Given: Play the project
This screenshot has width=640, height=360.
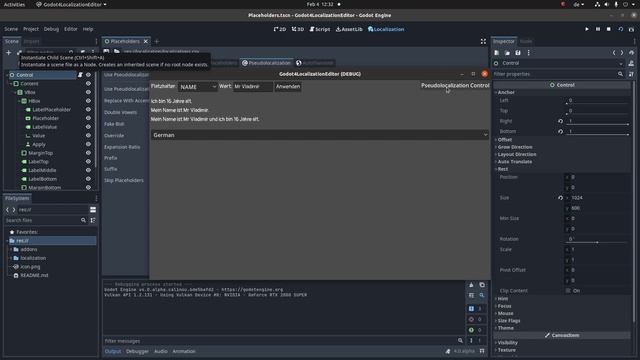Looking at the screenshot, I should point(587,29).
